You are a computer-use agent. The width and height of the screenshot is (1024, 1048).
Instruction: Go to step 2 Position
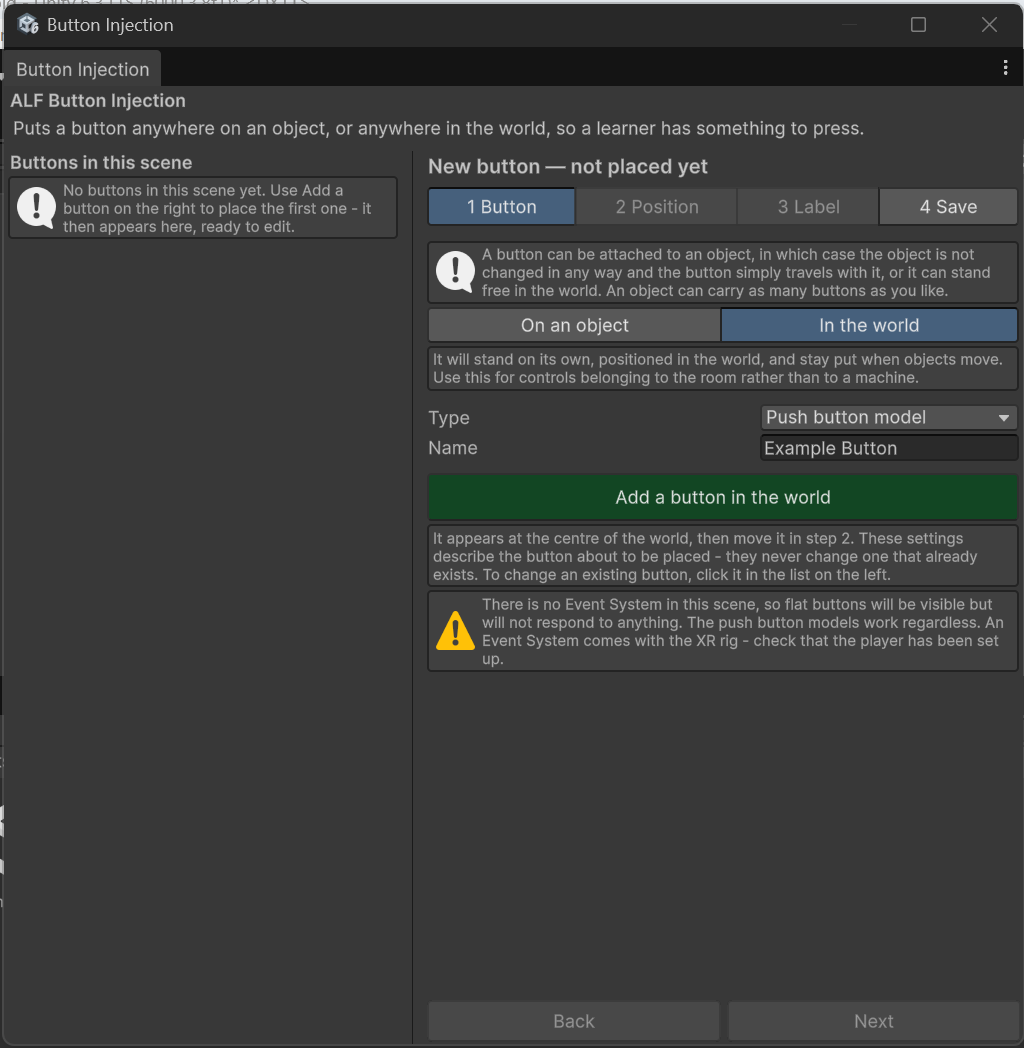(656, 207)
